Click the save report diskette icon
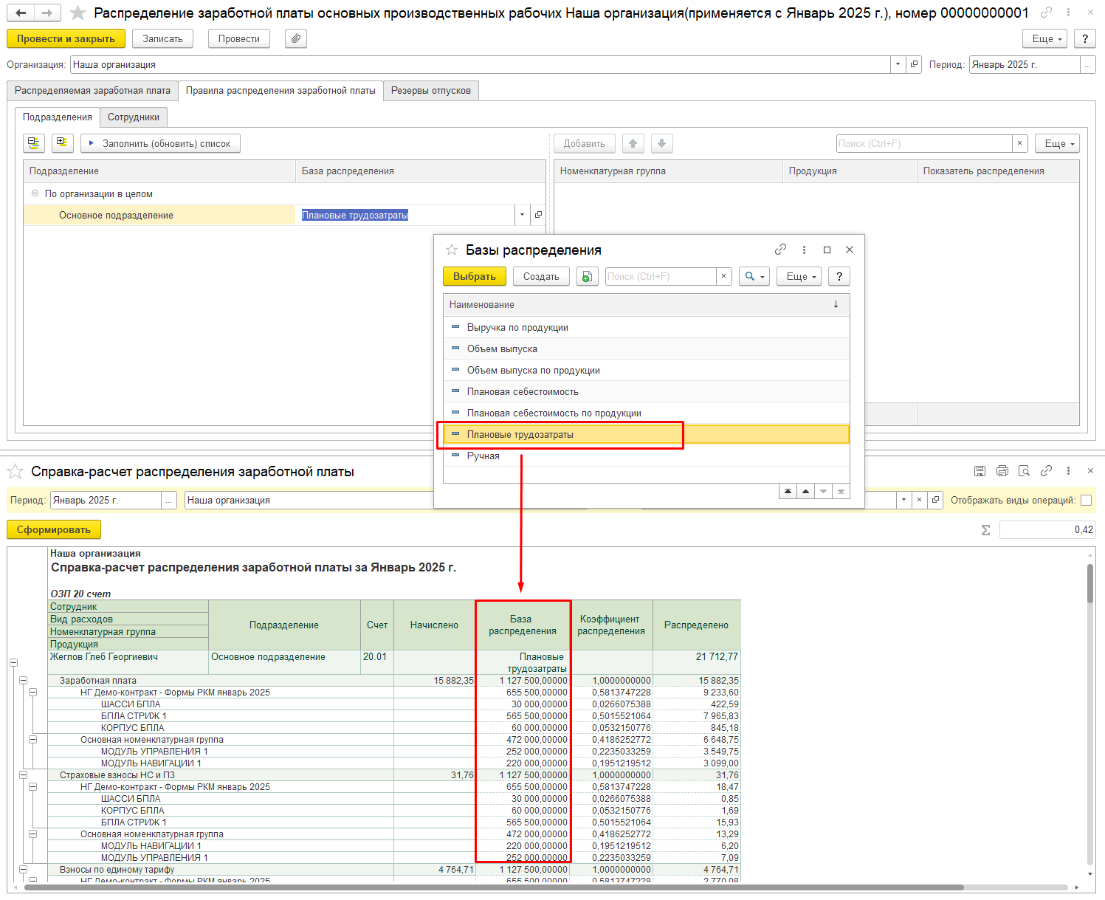Image resolution: width=1105 pixels, height=900 pixels. click(x=979, y=471)
